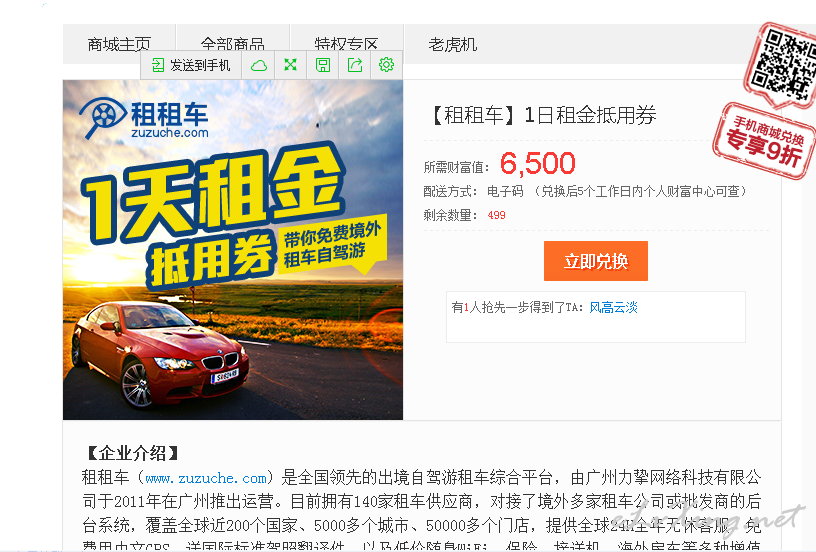Screen dimensions: 816x552
Task: Click the 手机商城兑换专享9折 stamp
Action: [764, 141]
